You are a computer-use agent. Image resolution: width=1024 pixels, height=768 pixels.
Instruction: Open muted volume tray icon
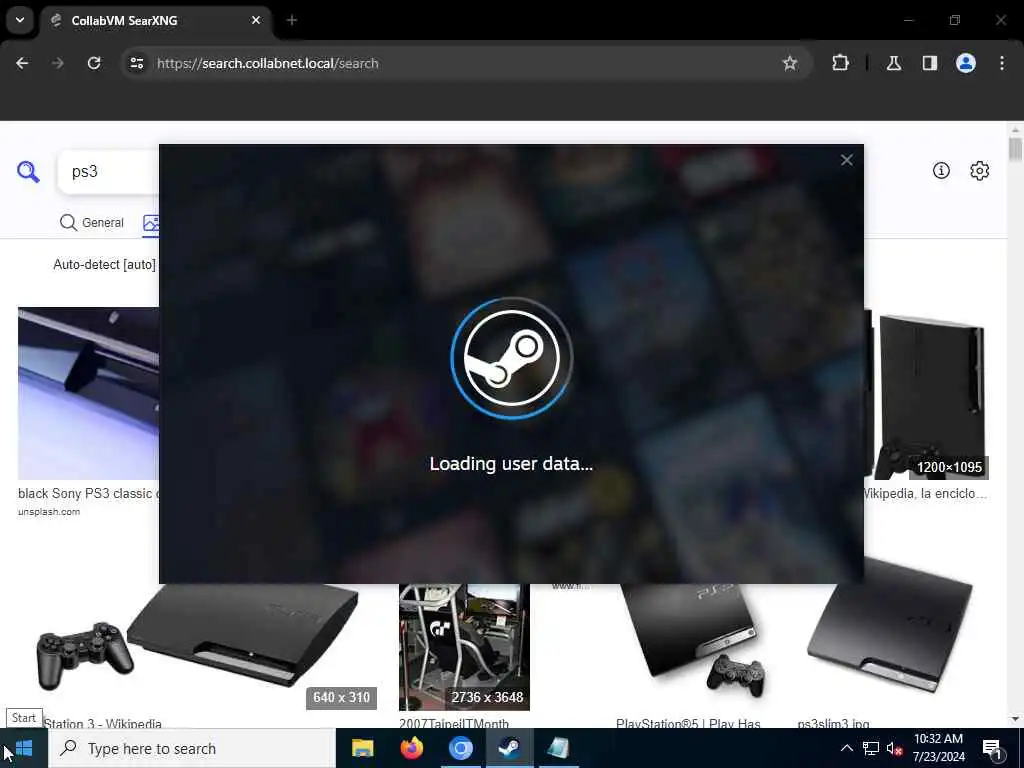coord(895,748)
